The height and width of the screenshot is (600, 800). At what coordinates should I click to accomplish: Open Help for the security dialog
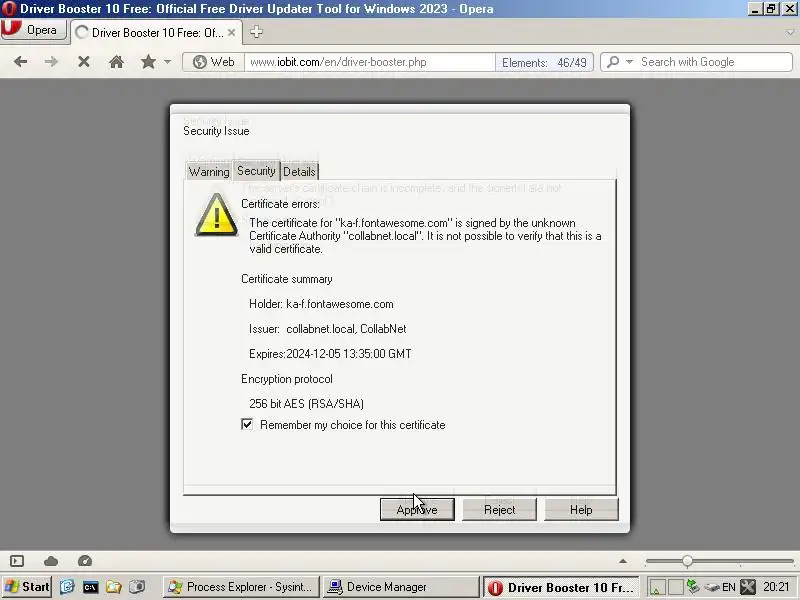coord(581,510)
